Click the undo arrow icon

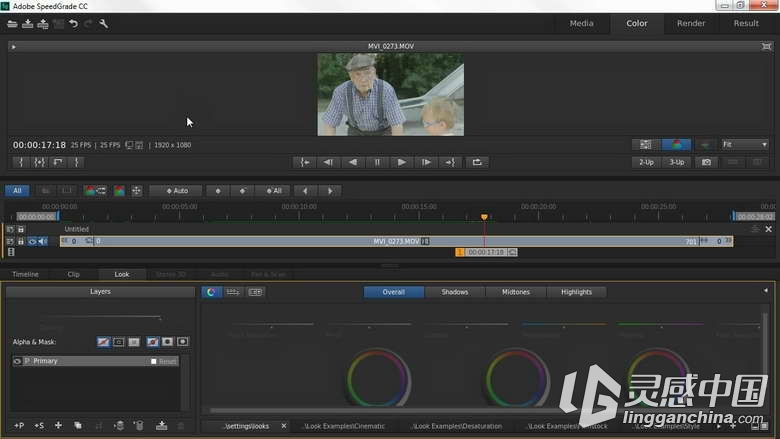[73, 24]
